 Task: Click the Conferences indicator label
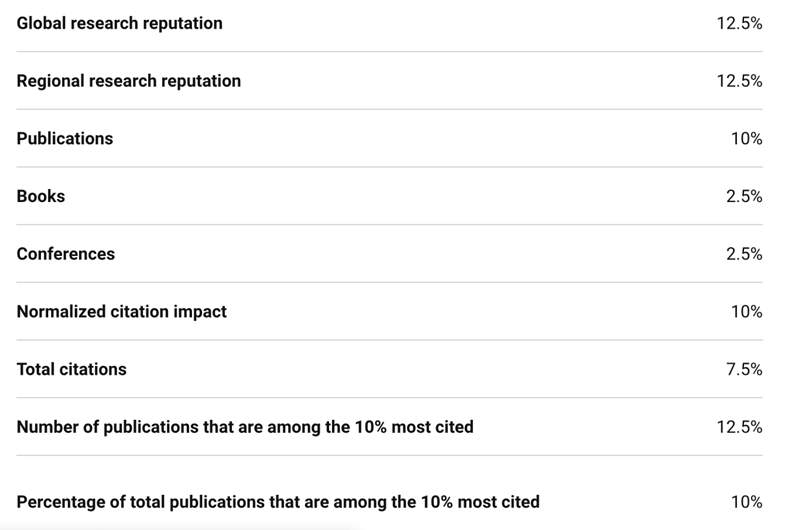65,254
